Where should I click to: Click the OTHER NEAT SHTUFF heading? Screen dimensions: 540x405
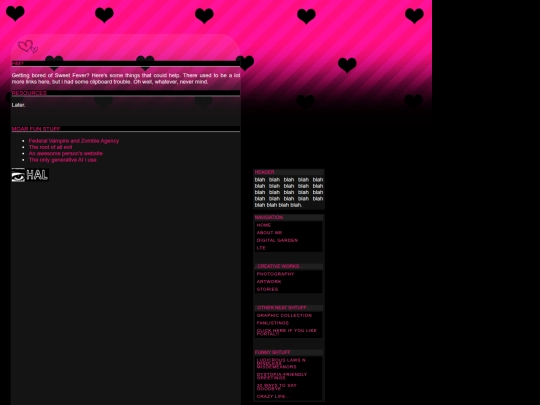click(282, 308)
